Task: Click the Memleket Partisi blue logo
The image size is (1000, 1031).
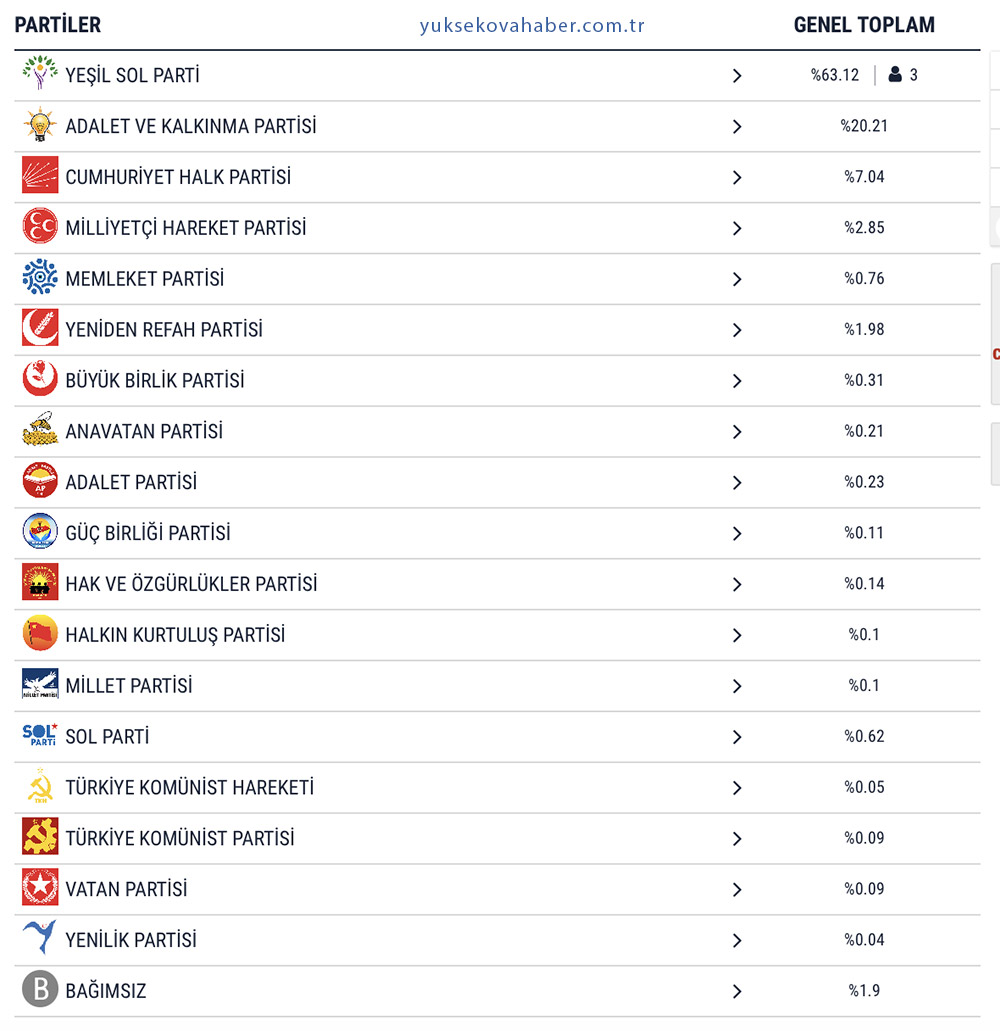Action: coord(40,278)
